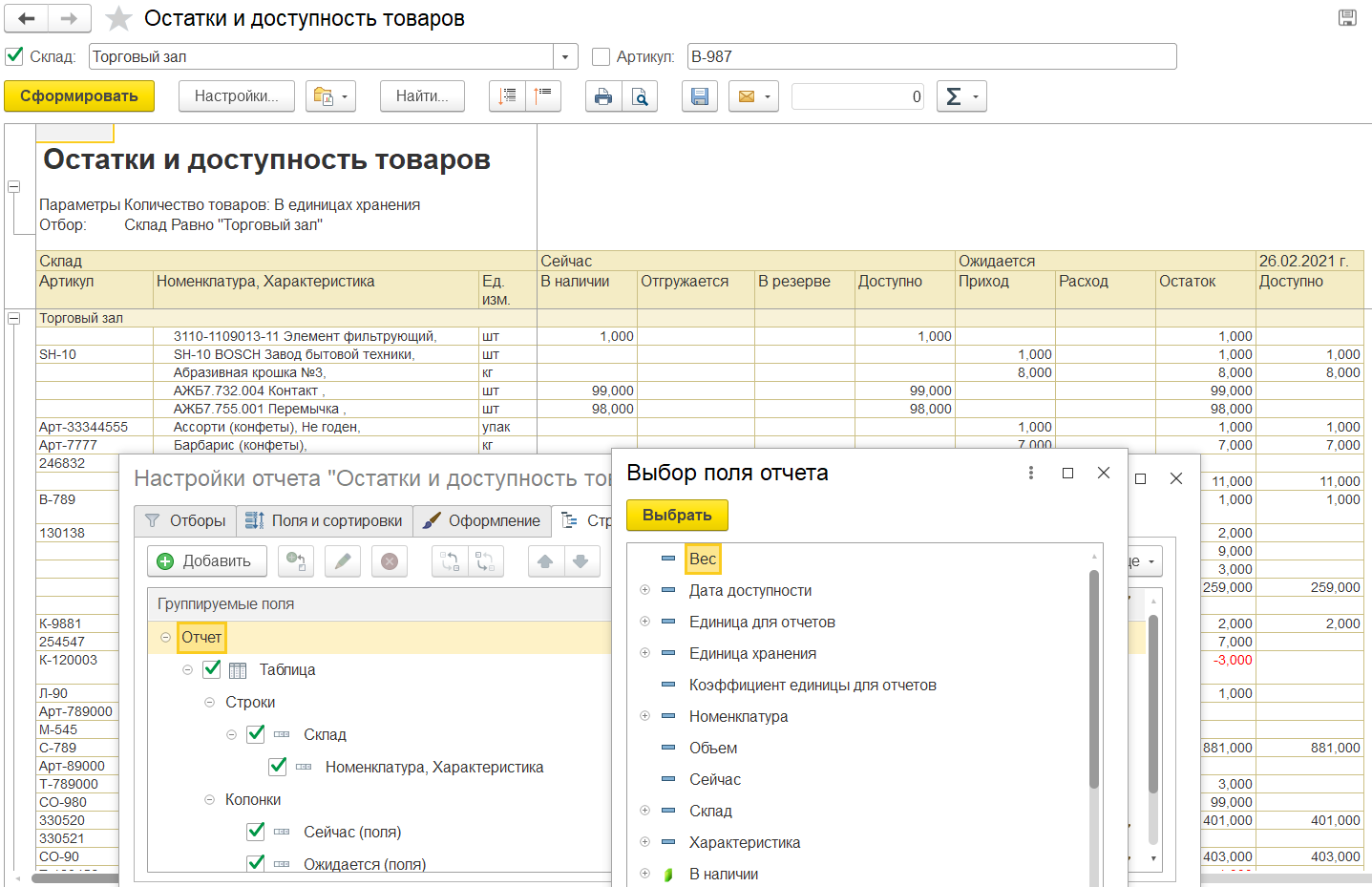
Task: Click the Выбрать button
Action: point(677,515)
